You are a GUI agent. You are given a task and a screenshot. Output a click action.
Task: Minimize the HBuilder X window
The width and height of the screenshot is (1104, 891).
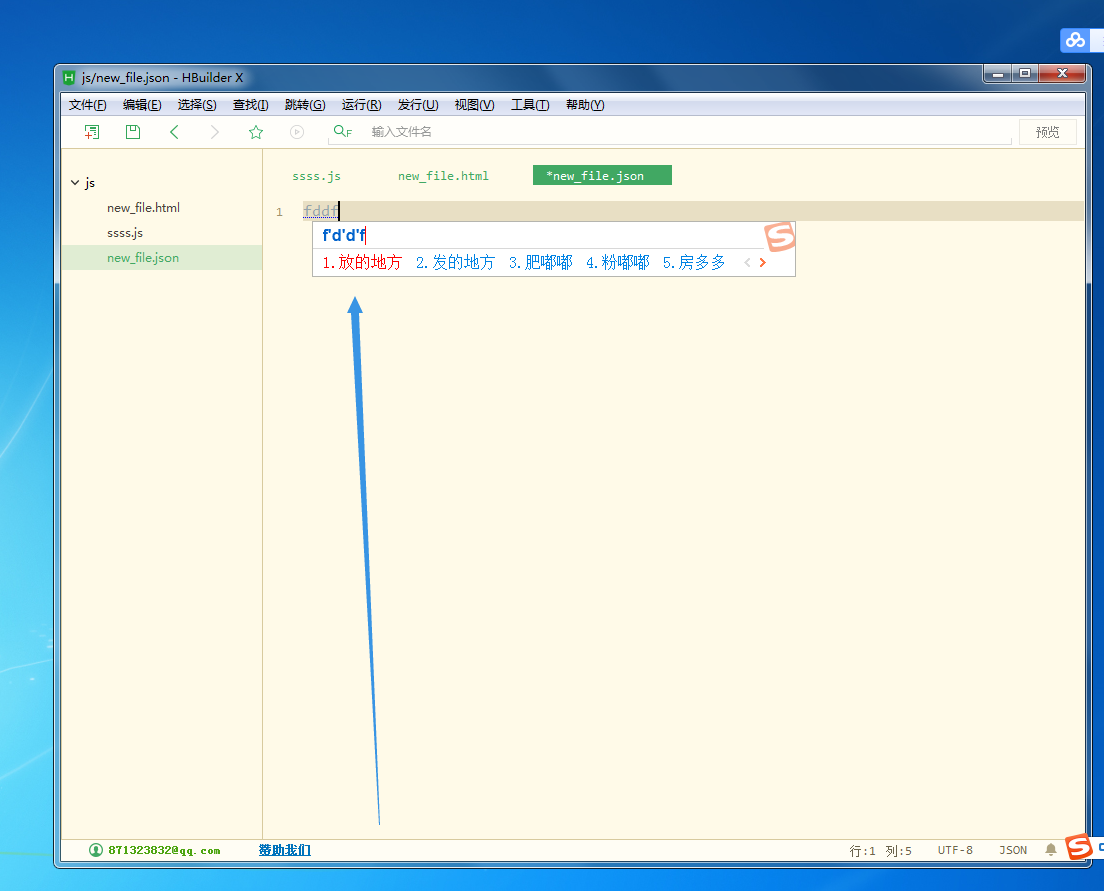point(998,73)
